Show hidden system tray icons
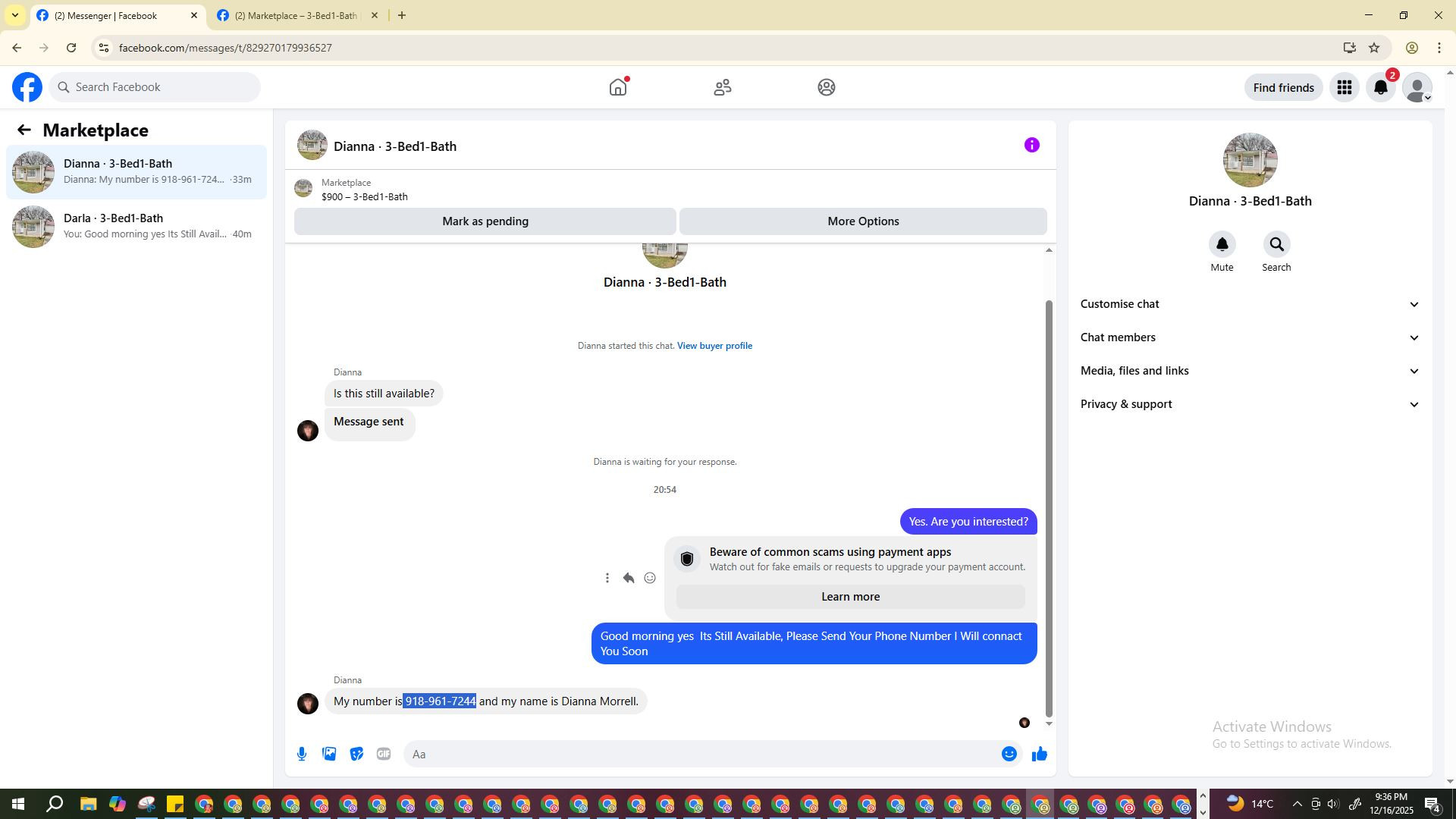The image size is (1456, 819). (1297, 804)
